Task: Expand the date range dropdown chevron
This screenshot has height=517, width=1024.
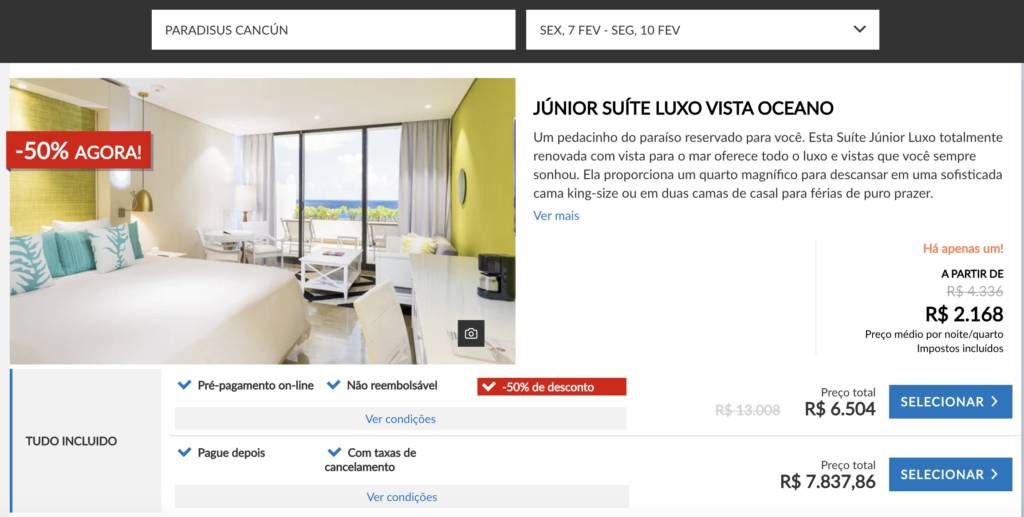Action: (860, 29)
